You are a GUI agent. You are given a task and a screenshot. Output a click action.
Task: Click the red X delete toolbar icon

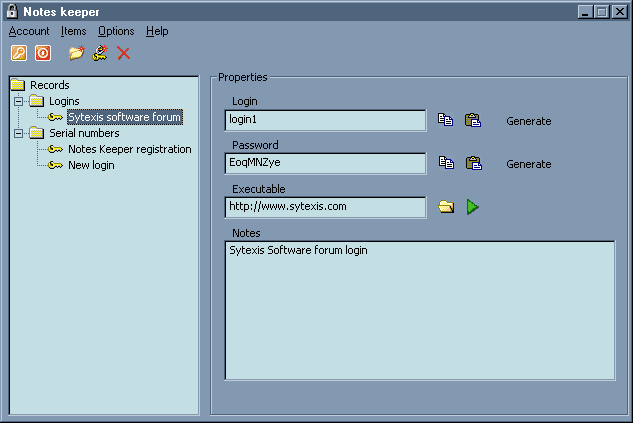coord(124,53)
